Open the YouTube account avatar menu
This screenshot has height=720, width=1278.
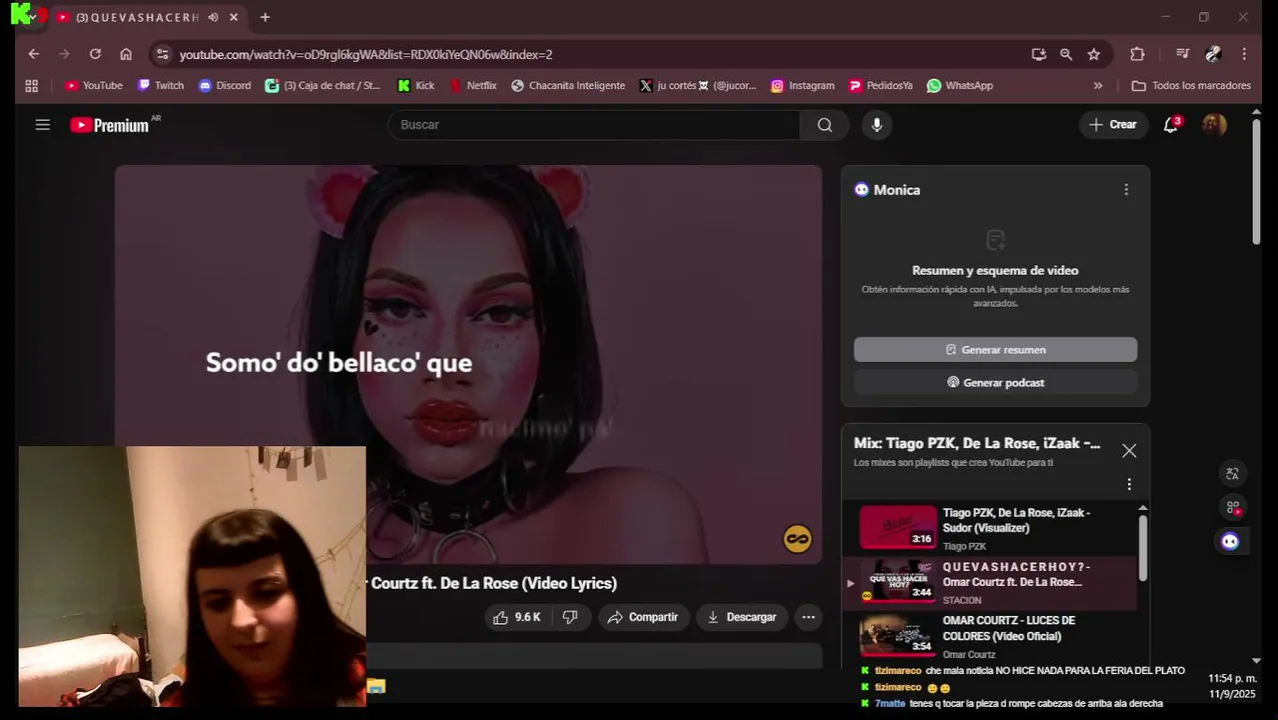(1214, 125)
